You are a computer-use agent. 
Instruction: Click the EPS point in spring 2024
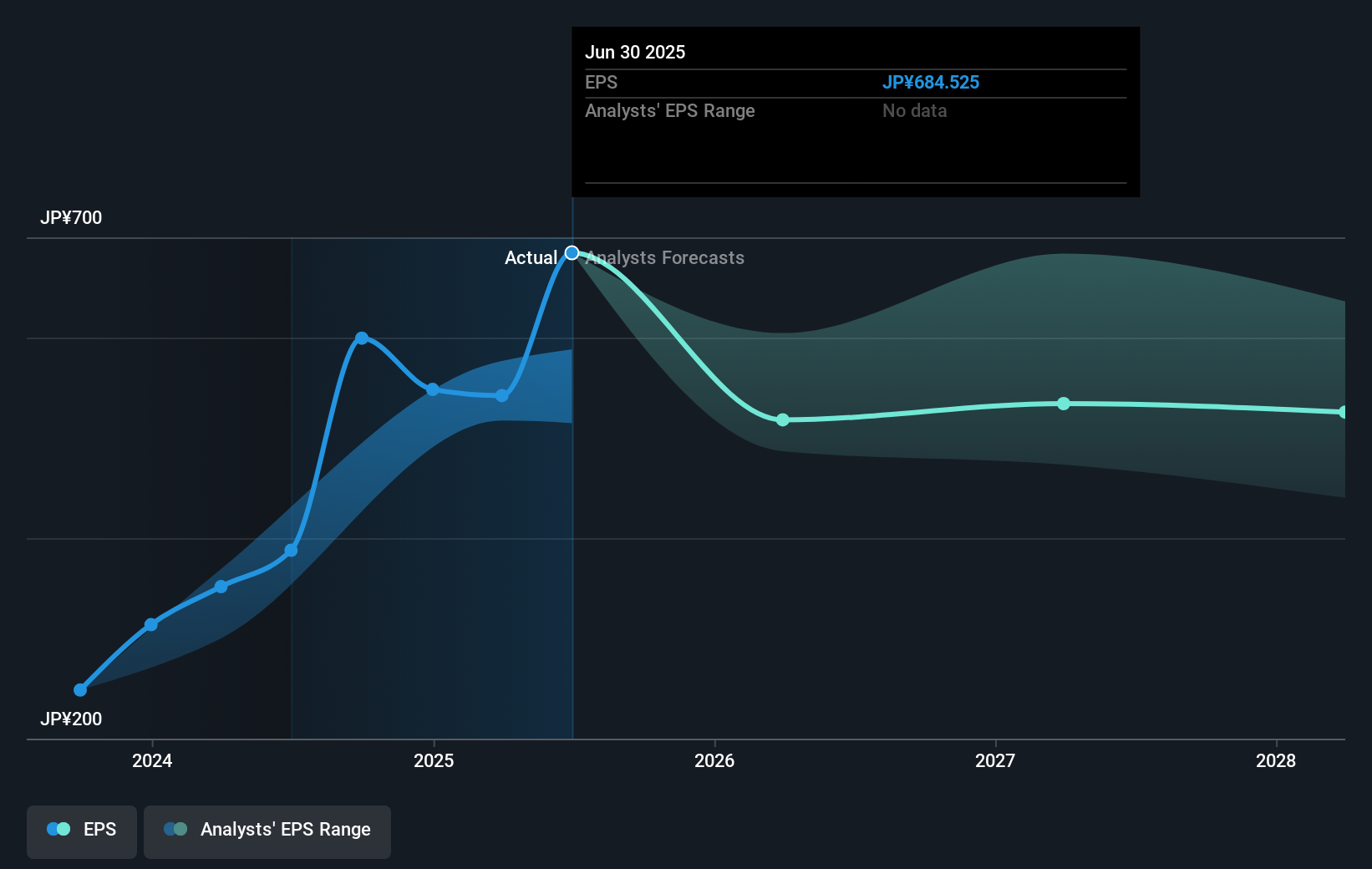(221, 587)
